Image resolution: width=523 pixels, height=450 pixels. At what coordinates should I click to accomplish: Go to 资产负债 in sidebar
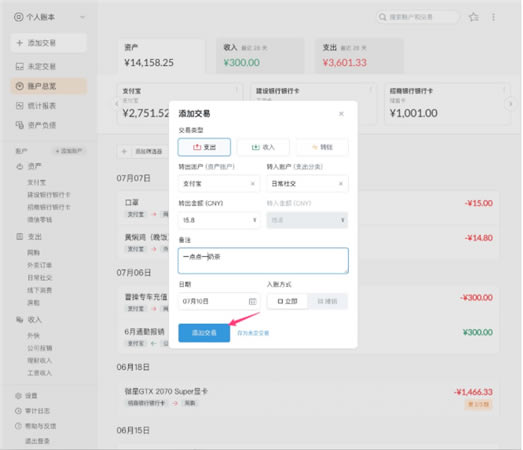[36, 125]
